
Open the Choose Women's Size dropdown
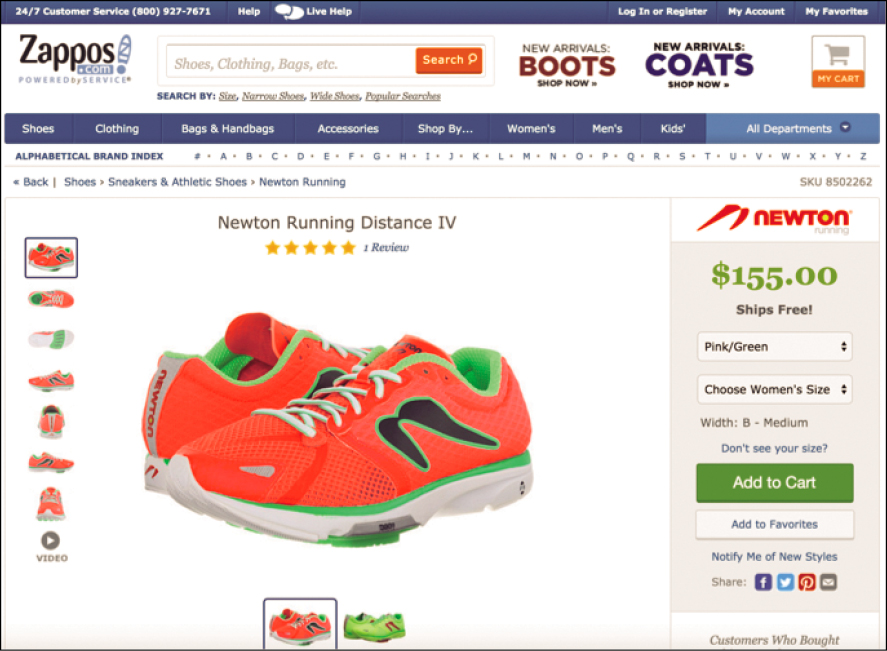(774, 389)
